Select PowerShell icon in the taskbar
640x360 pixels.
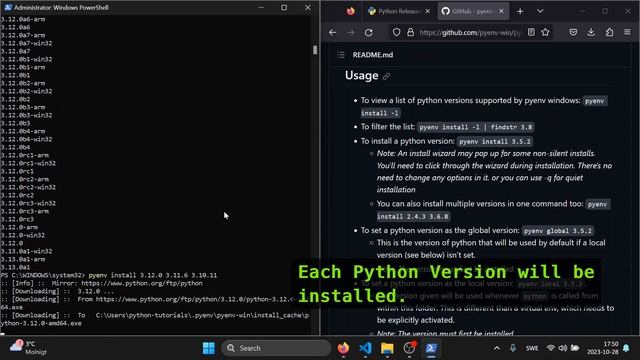coord(431,348)
